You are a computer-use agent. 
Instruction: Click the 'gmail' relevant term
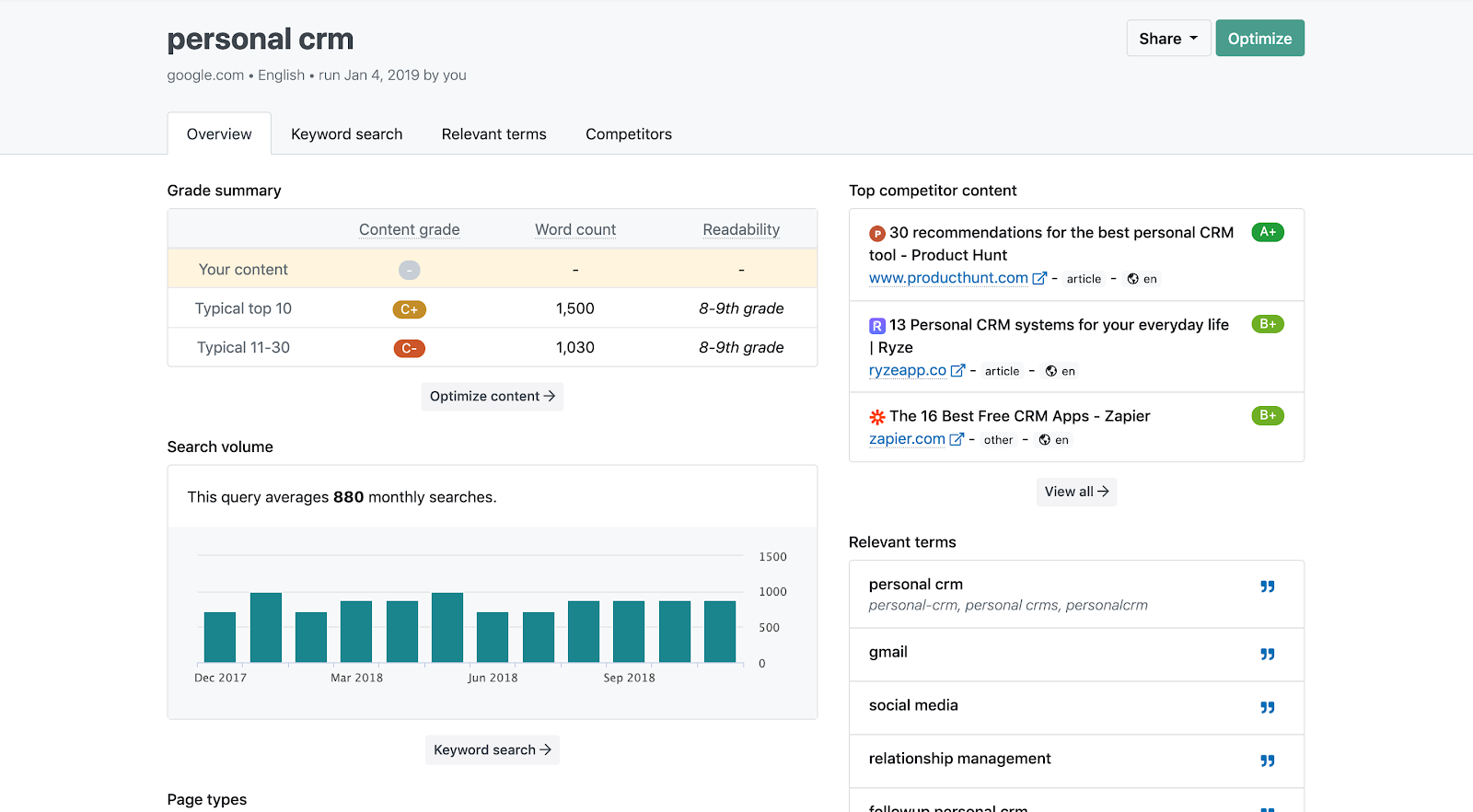point(888,652)
